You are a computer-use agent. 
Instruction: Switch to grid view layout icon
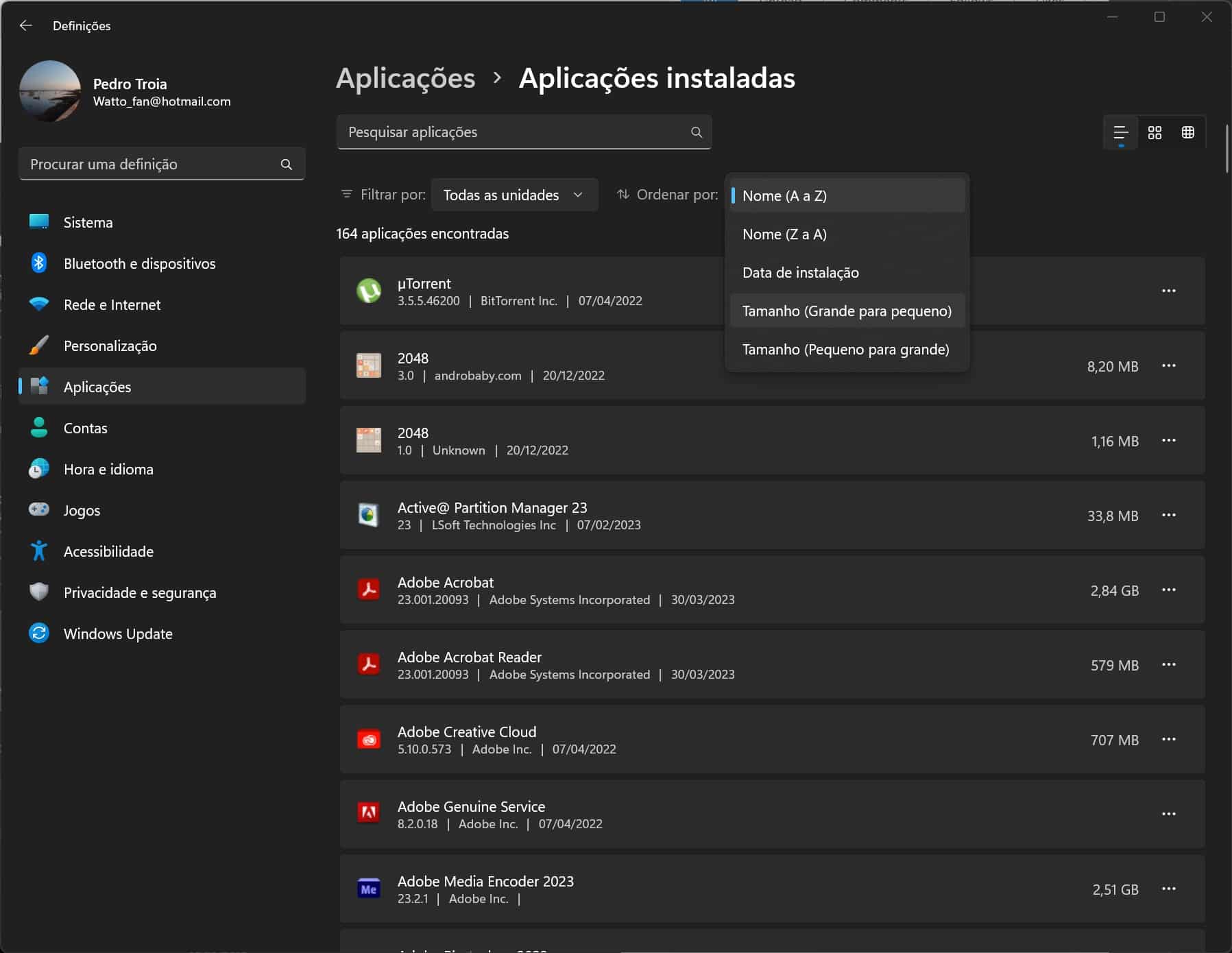[1155, 132]
